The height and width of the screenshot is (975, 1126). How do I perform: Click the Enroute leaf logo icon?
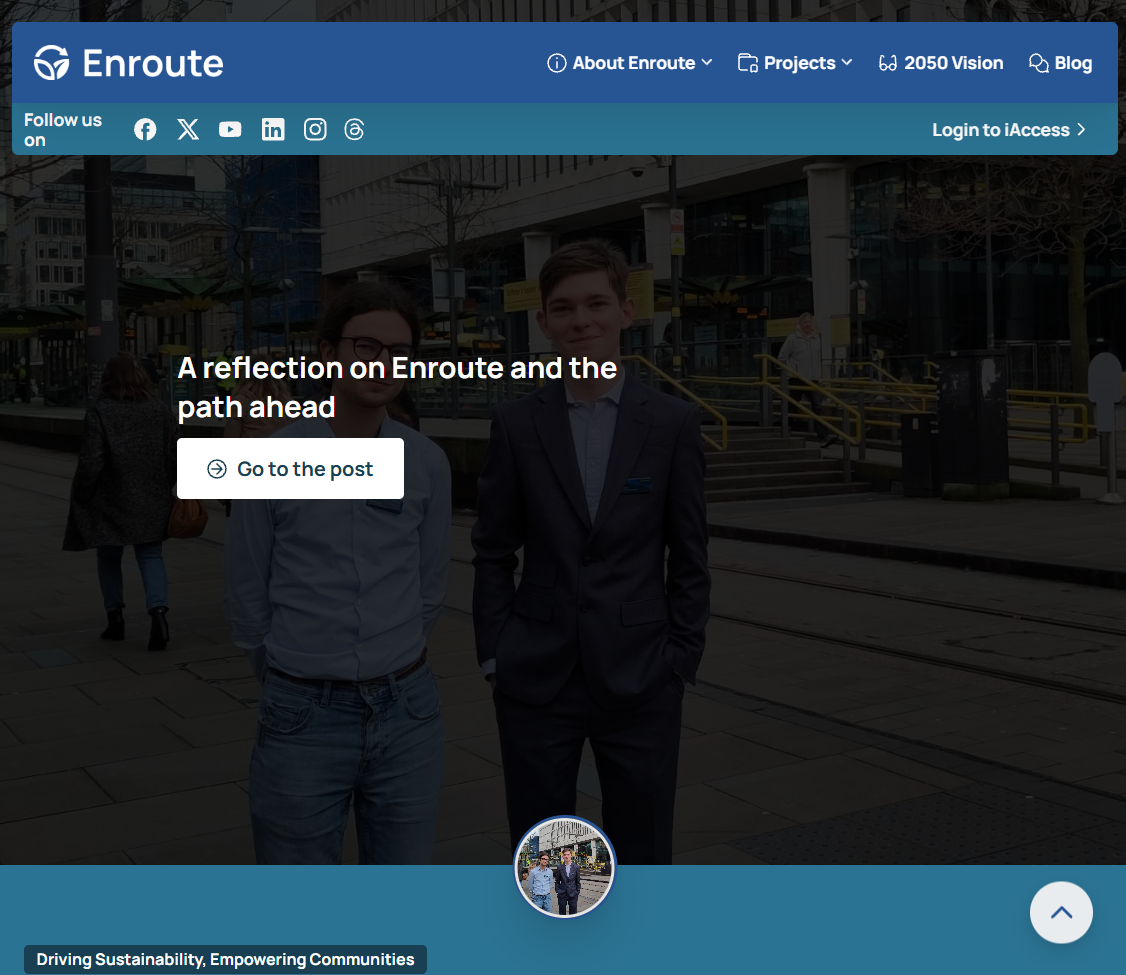pyautogui.click(x=52, y=63)
